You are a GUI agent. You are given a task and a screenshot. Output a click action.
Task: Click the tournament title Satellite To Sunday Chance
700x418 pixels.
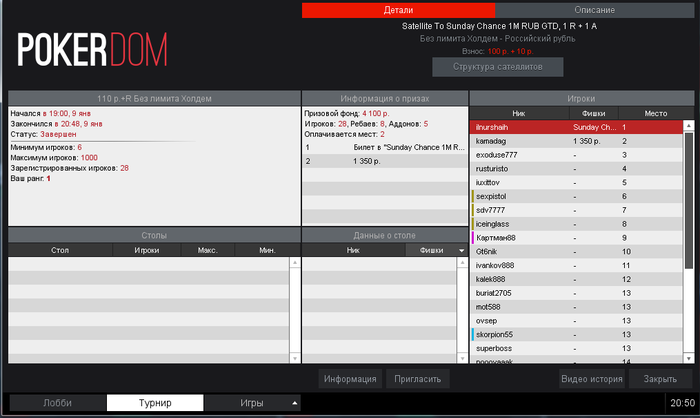point(499,26)
